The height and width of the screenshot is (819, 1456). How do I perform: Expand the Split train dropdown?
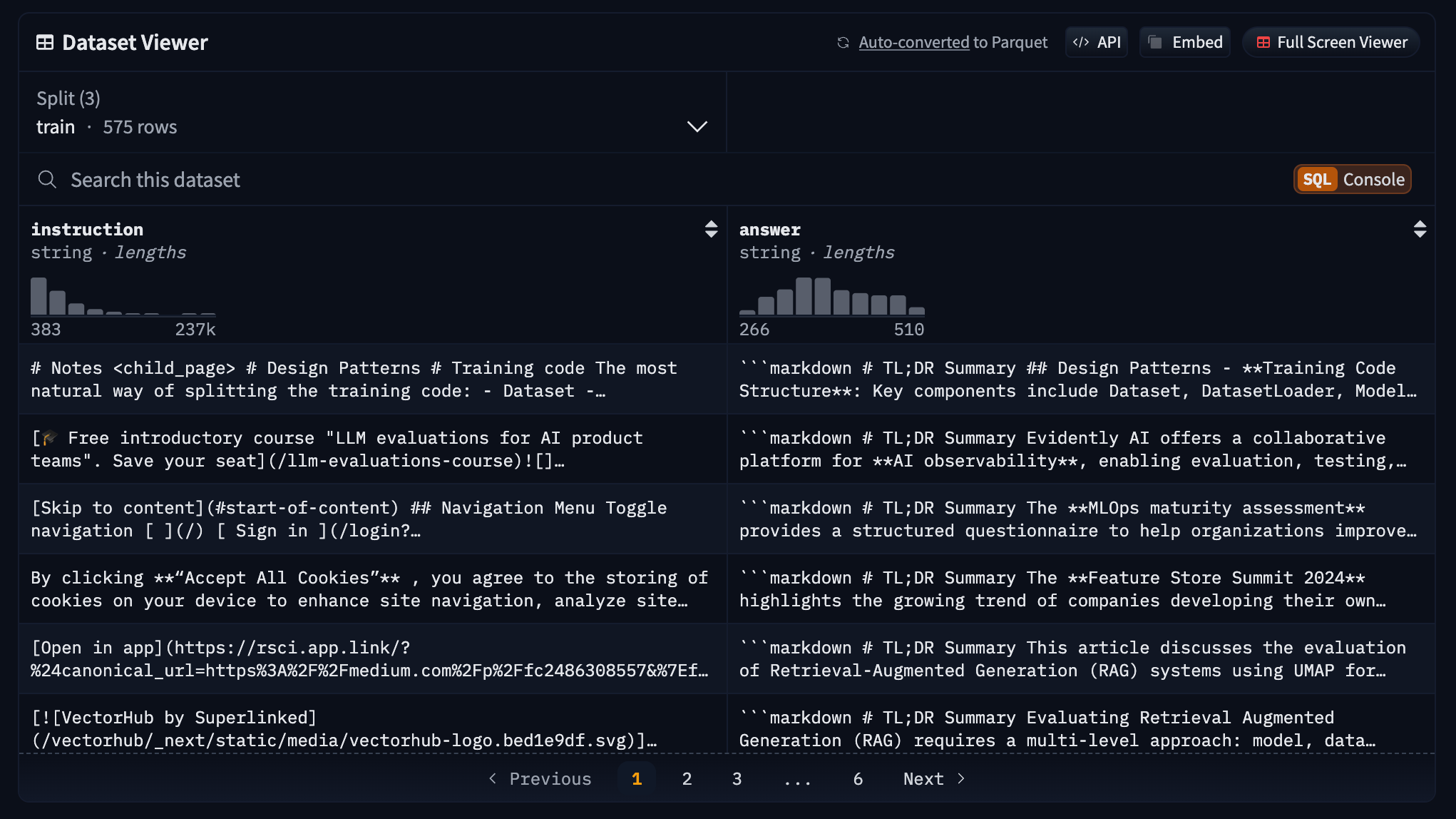pyautogui.click(x=372, y=113)
